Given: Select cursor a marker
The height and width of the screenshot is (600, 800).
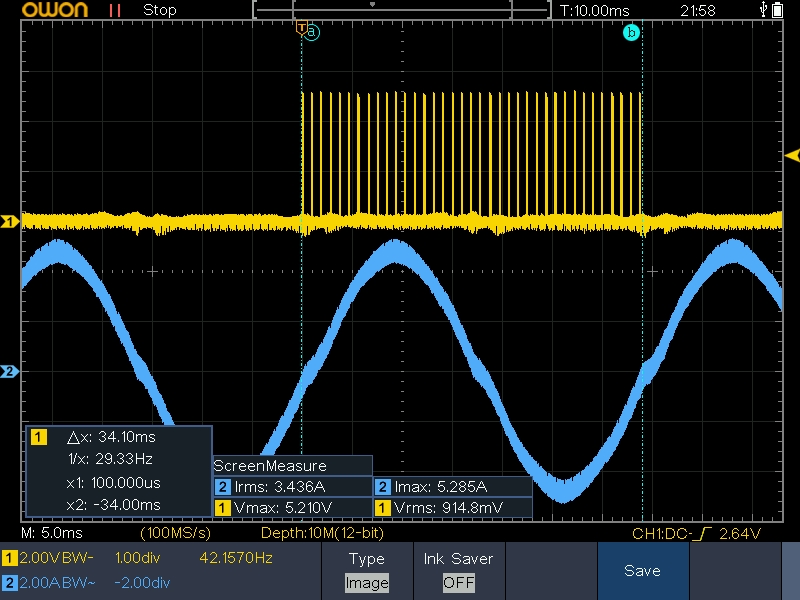Looking at the screenshot, I should (x=312, y=33).
